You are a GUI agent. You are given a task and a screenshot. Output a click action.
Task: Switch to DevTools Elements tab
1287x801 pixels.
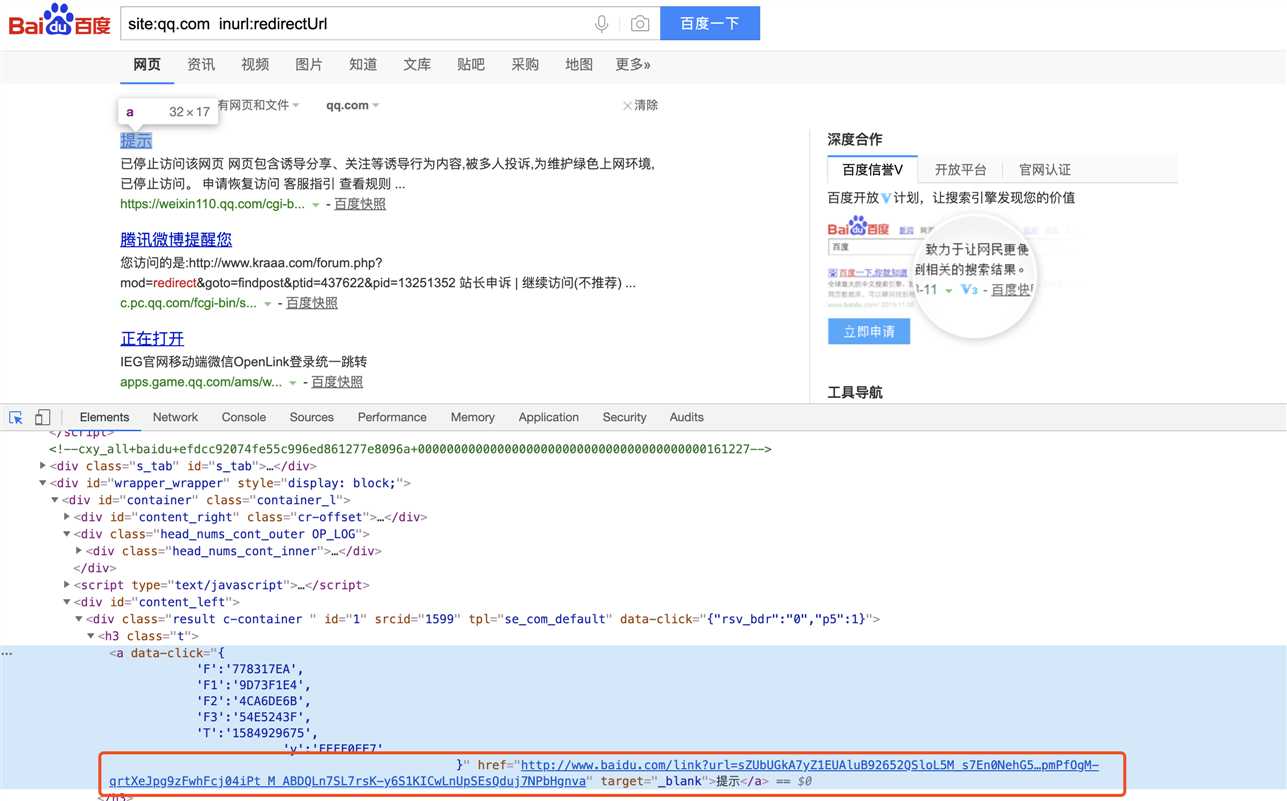(x=104, y=417)
